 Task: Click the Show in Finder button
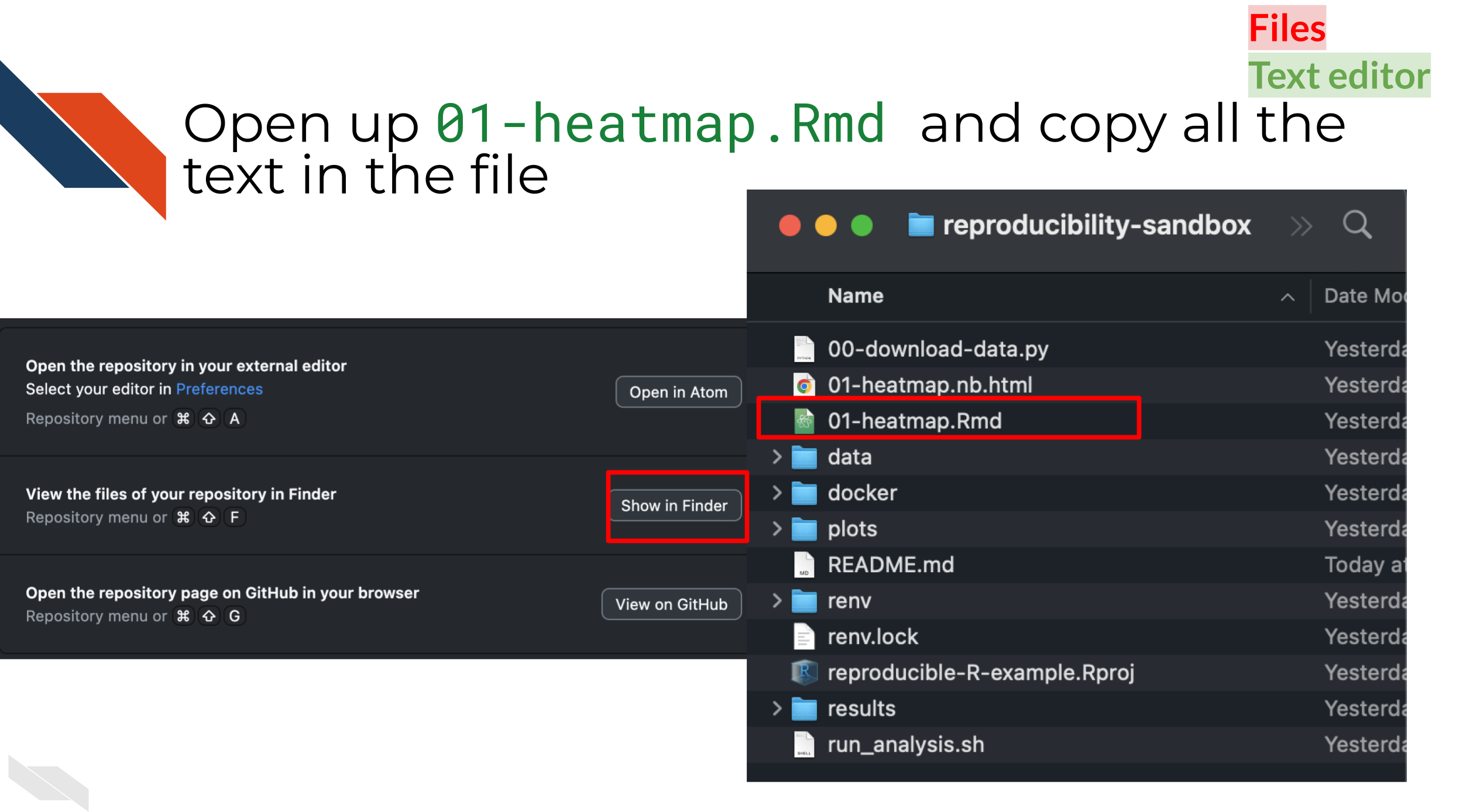pyautogui.click(x=675, y=505)
